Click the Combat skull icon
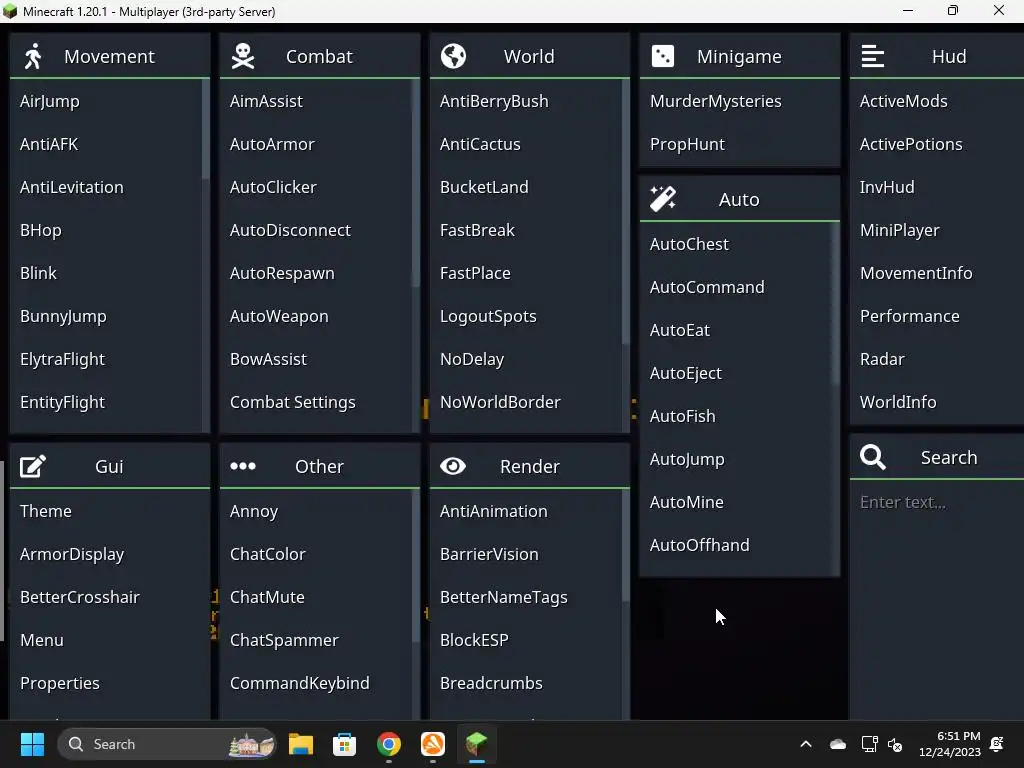This screenshot has width=1024, height=768. [243, 56]
